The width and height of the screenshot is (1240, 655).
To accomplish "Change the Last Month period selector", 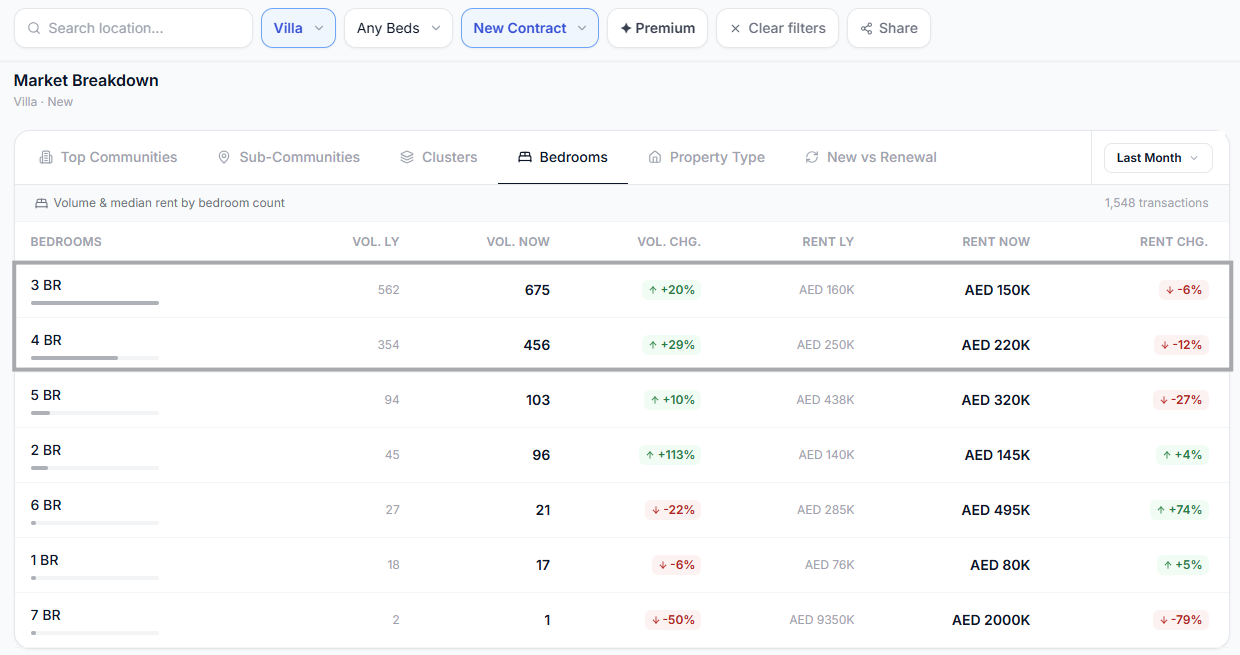I will [1158, 158].
